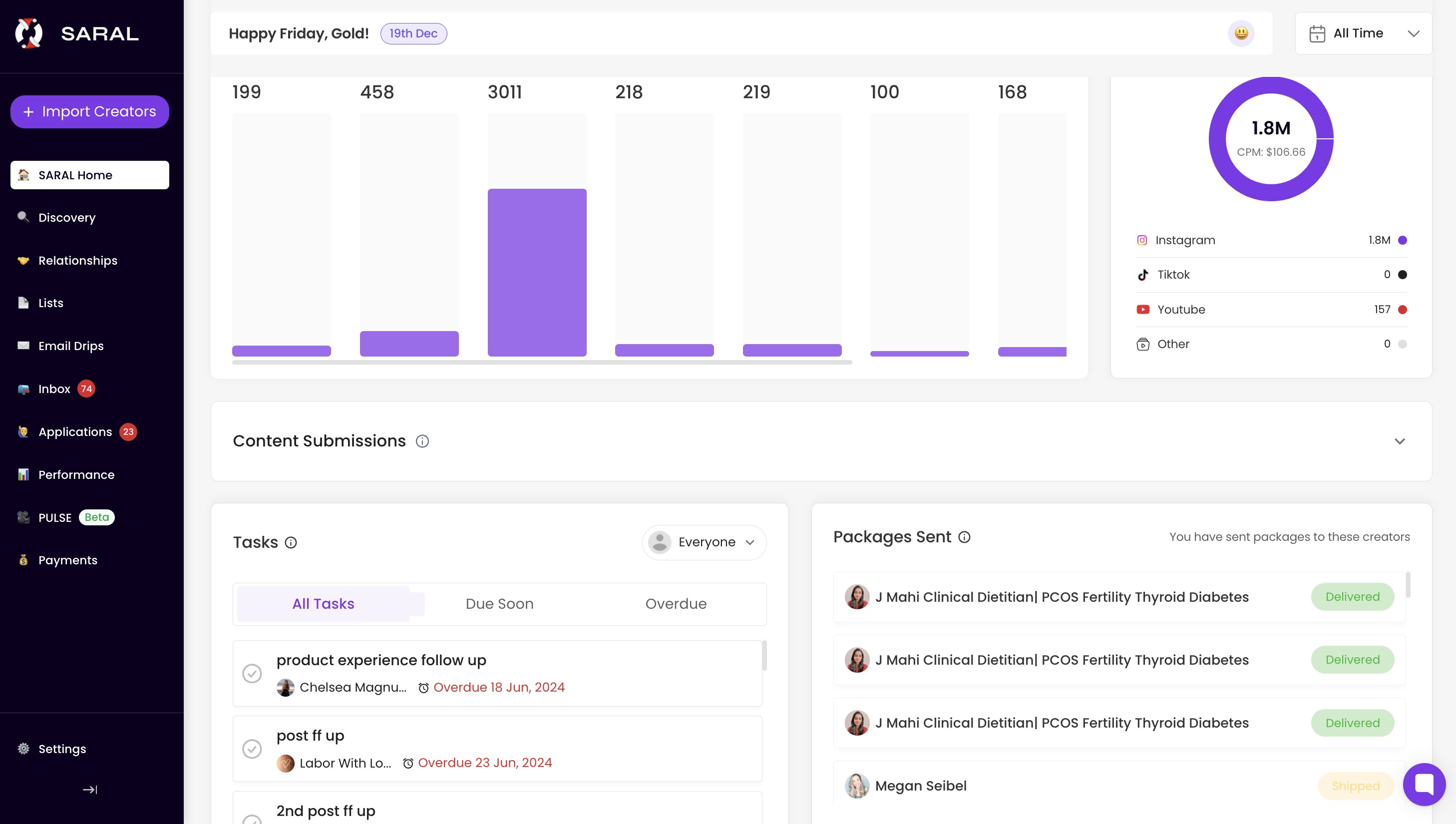The height and width of the screenshot is (824, 1456).
Task: Switch to the Due Soon tab
Action: [499, 603]
